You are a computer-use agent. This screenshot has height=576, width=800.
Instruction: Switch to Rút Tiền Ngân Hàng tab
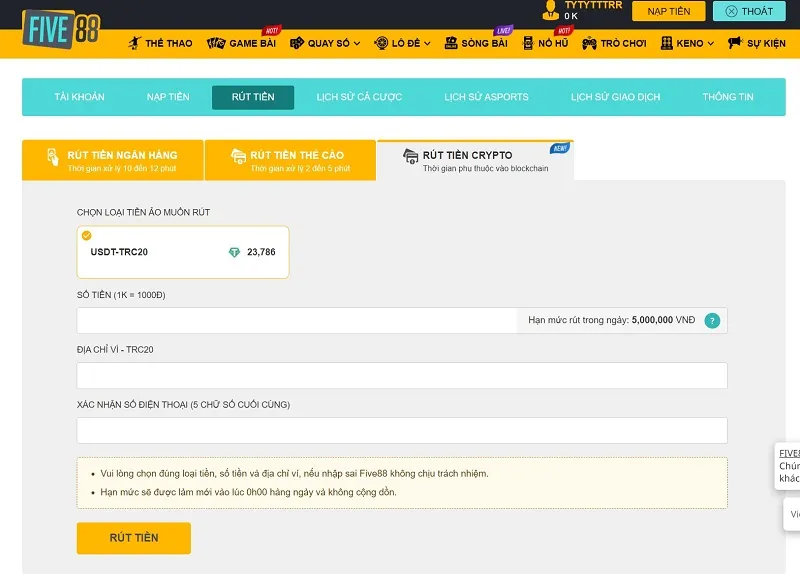113,161
